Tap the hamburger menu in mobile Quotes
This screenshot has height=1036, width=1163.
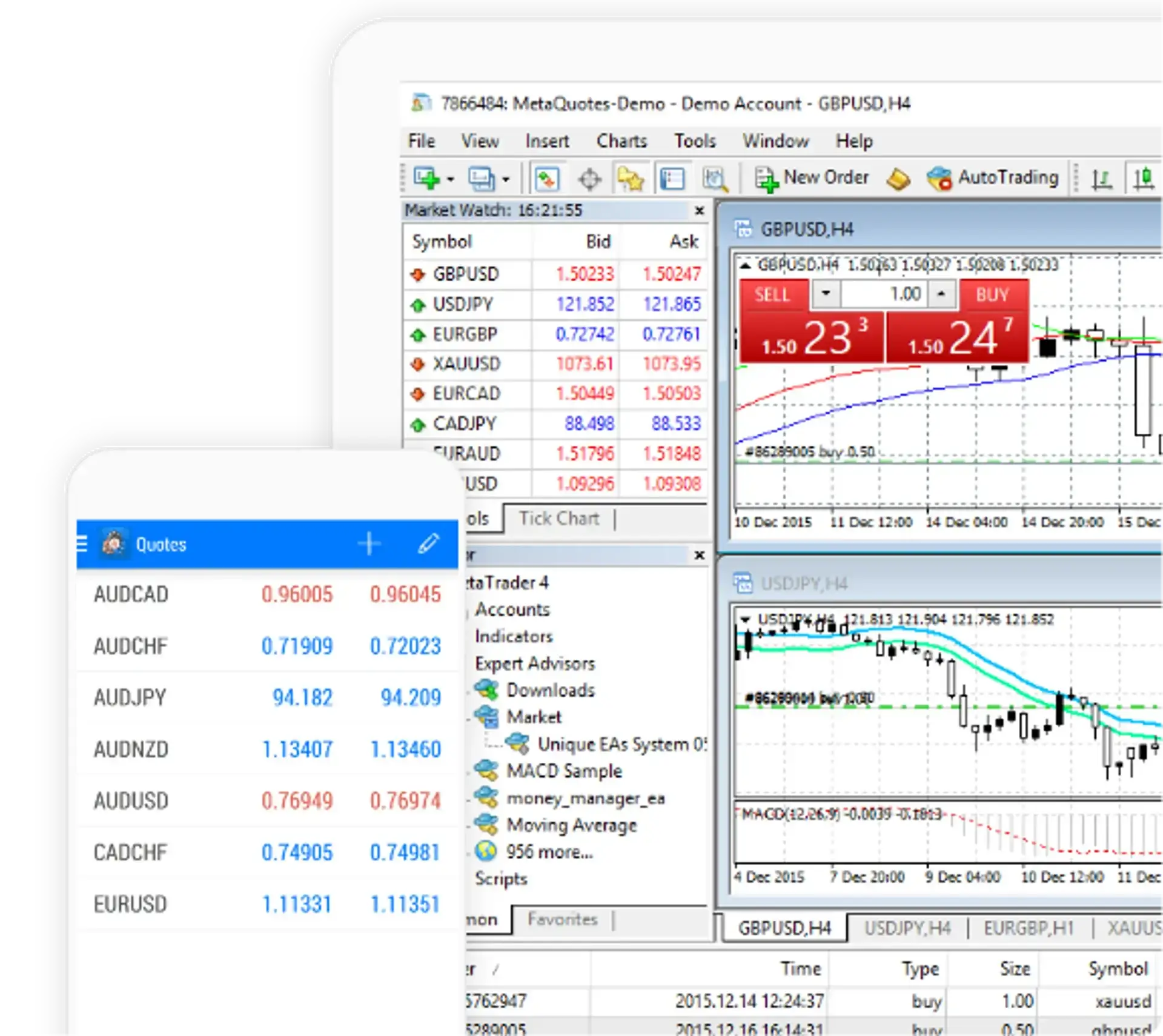82,543
